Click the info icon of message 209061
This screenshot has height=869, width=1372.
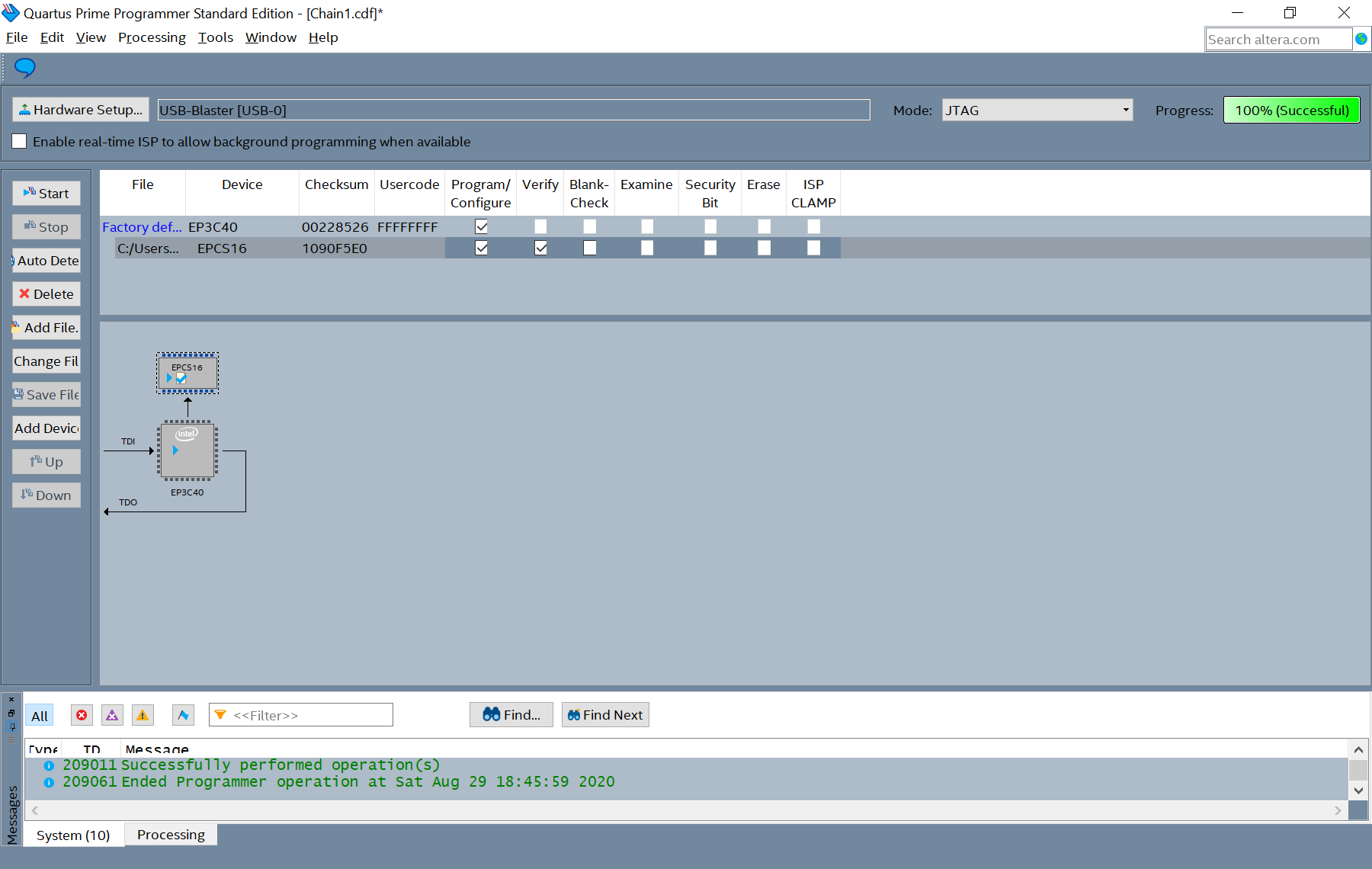(x=49, y=782)
